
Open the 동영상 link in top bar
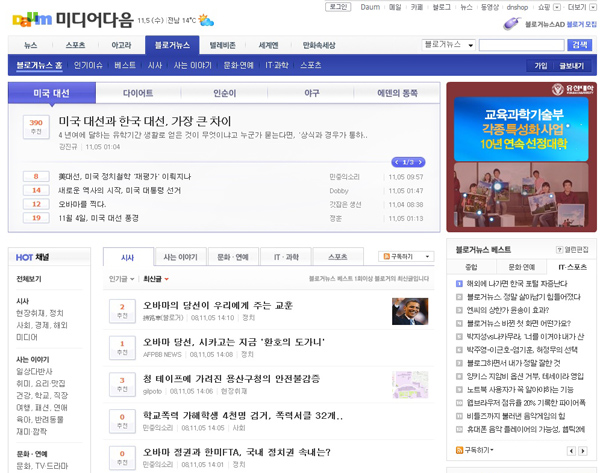[x=489, y=7]
